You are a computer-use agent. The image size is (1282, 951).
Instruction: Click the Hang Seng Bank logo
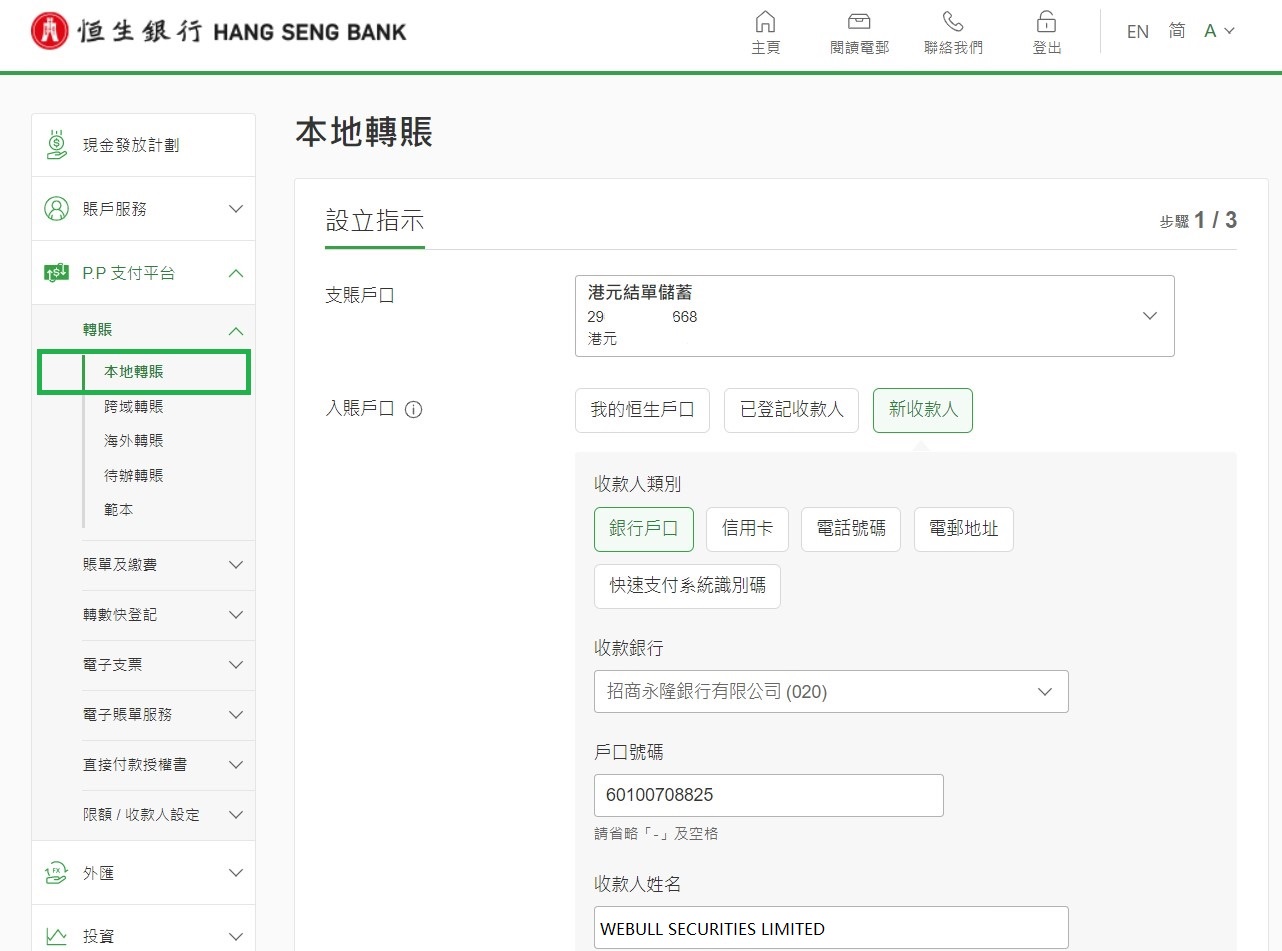point(219,32)
